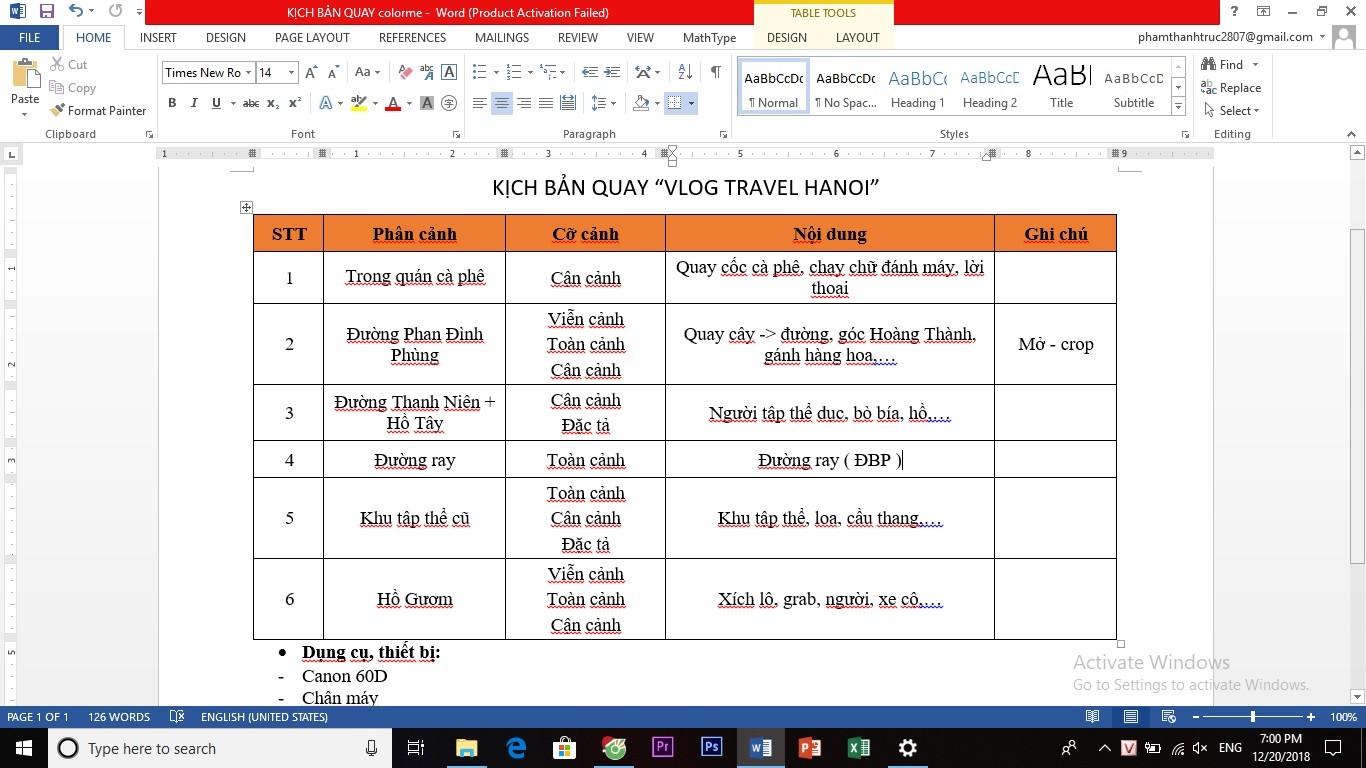Expand the Styles gallery More arrow
This screenshot has width=1366, height=768.
tap(1178, 107)
